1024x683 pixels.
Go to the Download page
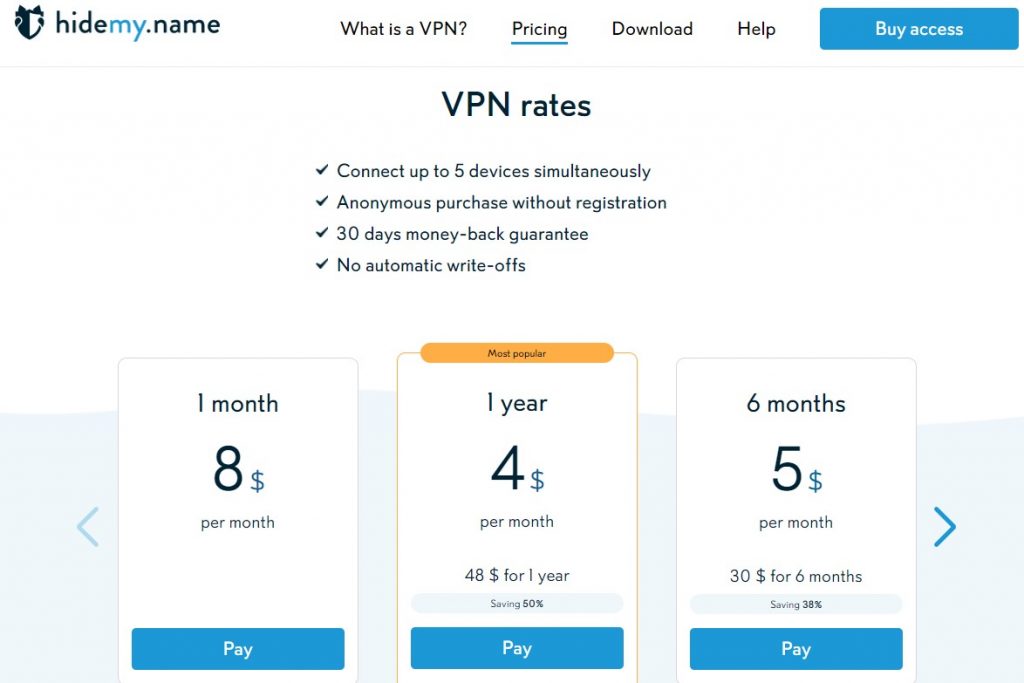click(x=652, y=29)
